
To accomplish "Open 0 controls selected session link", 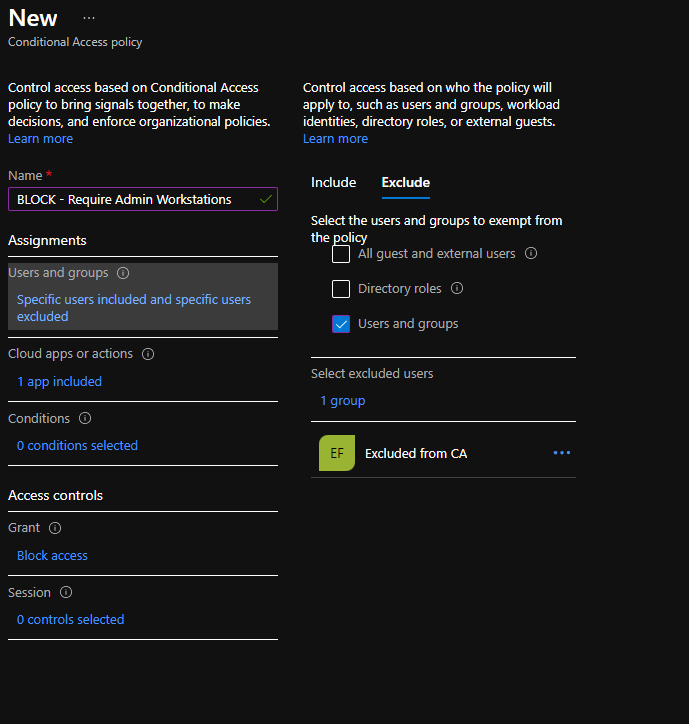I will coord(70,619).
